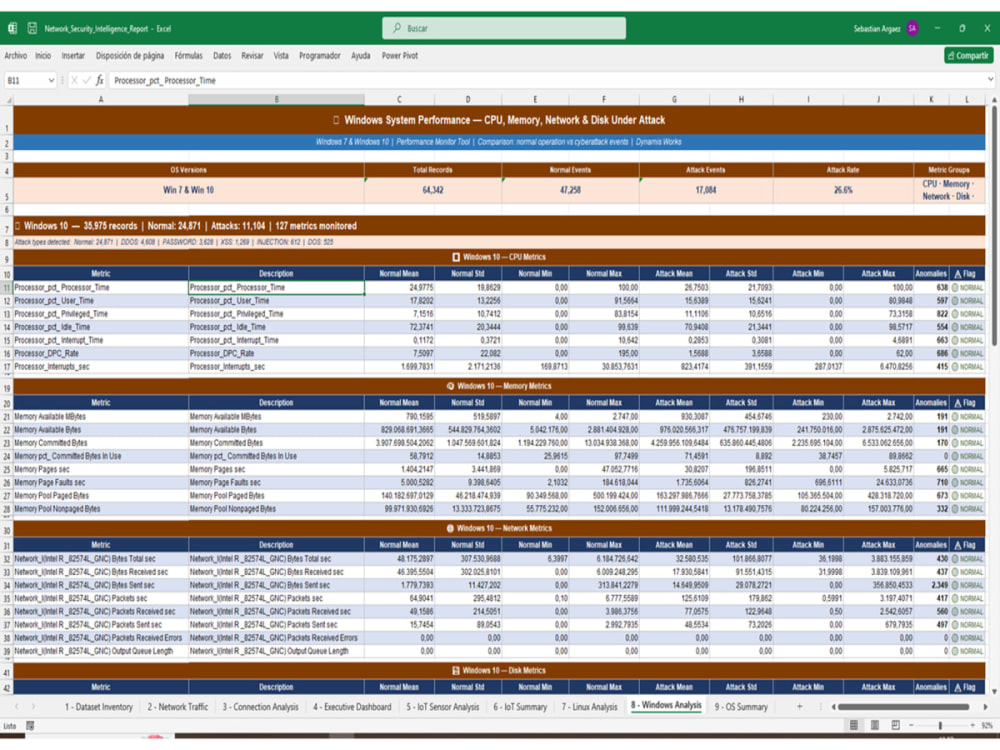Adjust the zoom slider in status bar
Viewport: 1000px width, 750px height.
click(940, 725)
